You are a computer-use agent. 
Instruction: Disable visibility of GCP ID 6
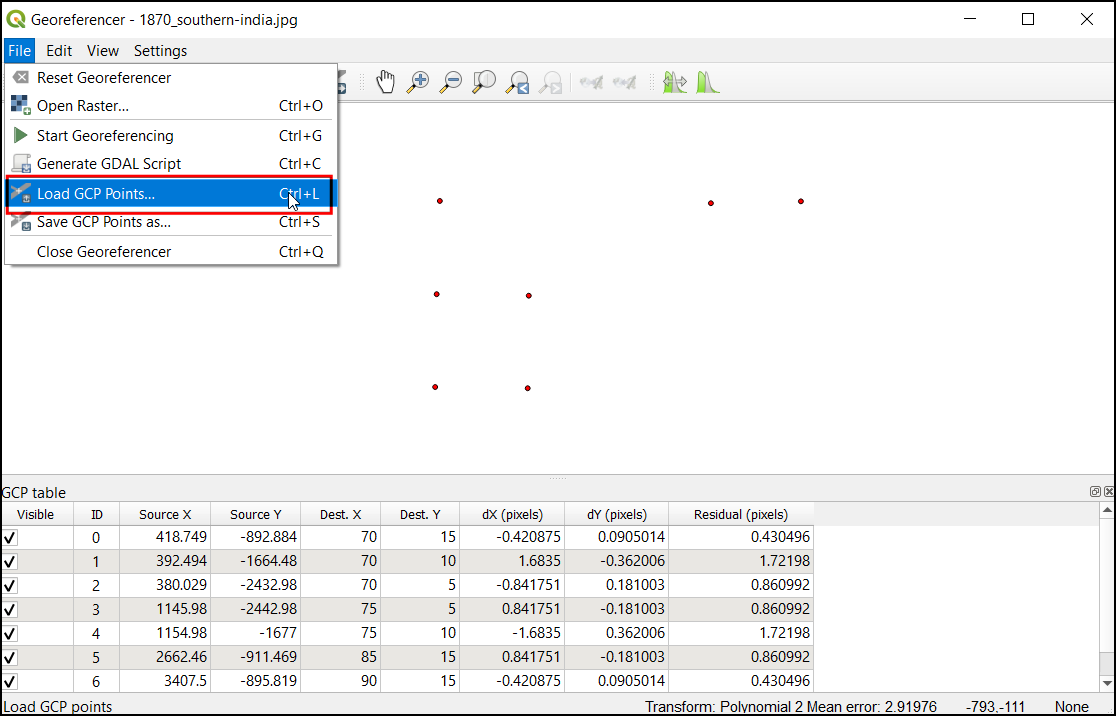click(x=11, y=681)
